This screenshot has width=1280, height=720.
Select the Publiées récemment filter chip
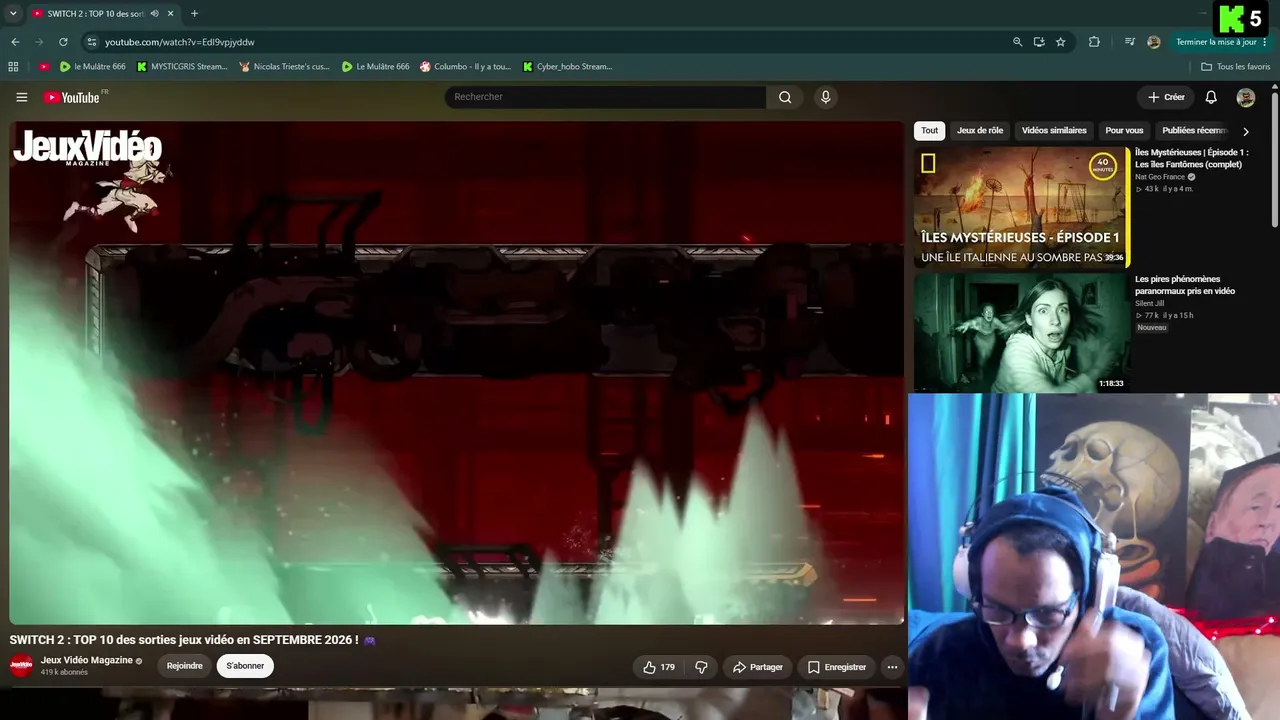1195,131
